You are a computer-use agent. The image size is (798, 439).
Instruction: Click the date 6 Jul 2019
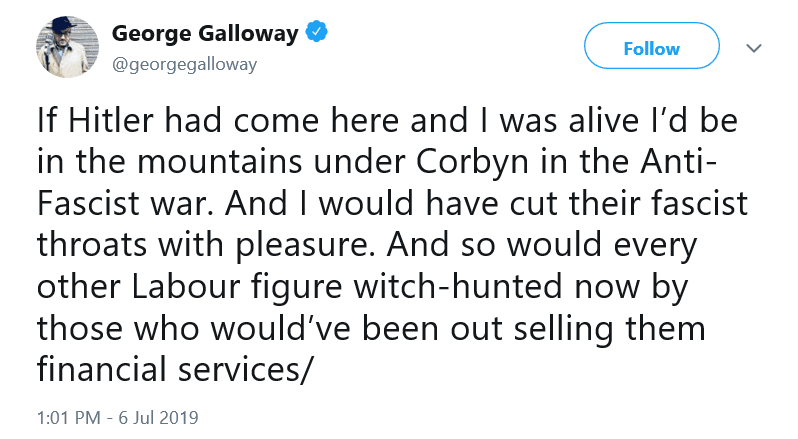158,418
